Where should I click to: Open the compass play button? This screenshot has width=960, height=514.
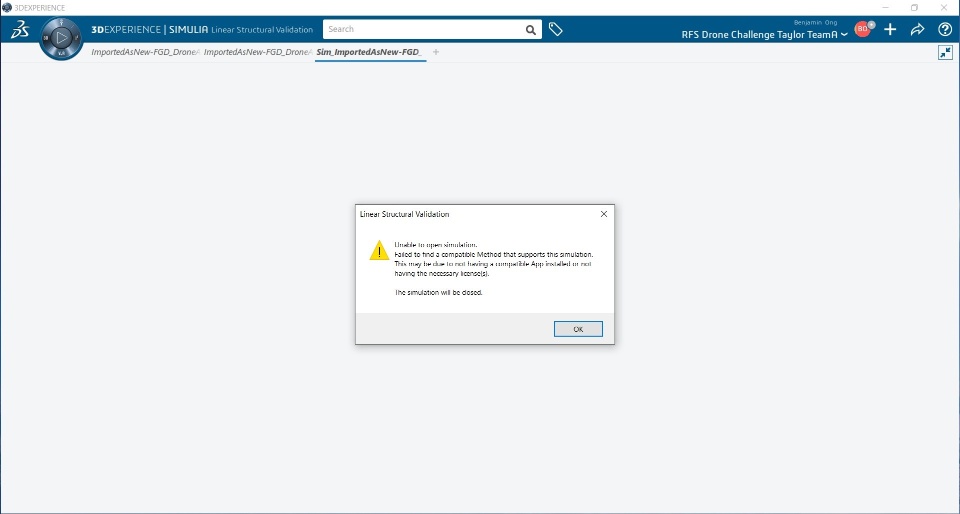(61, 38)
